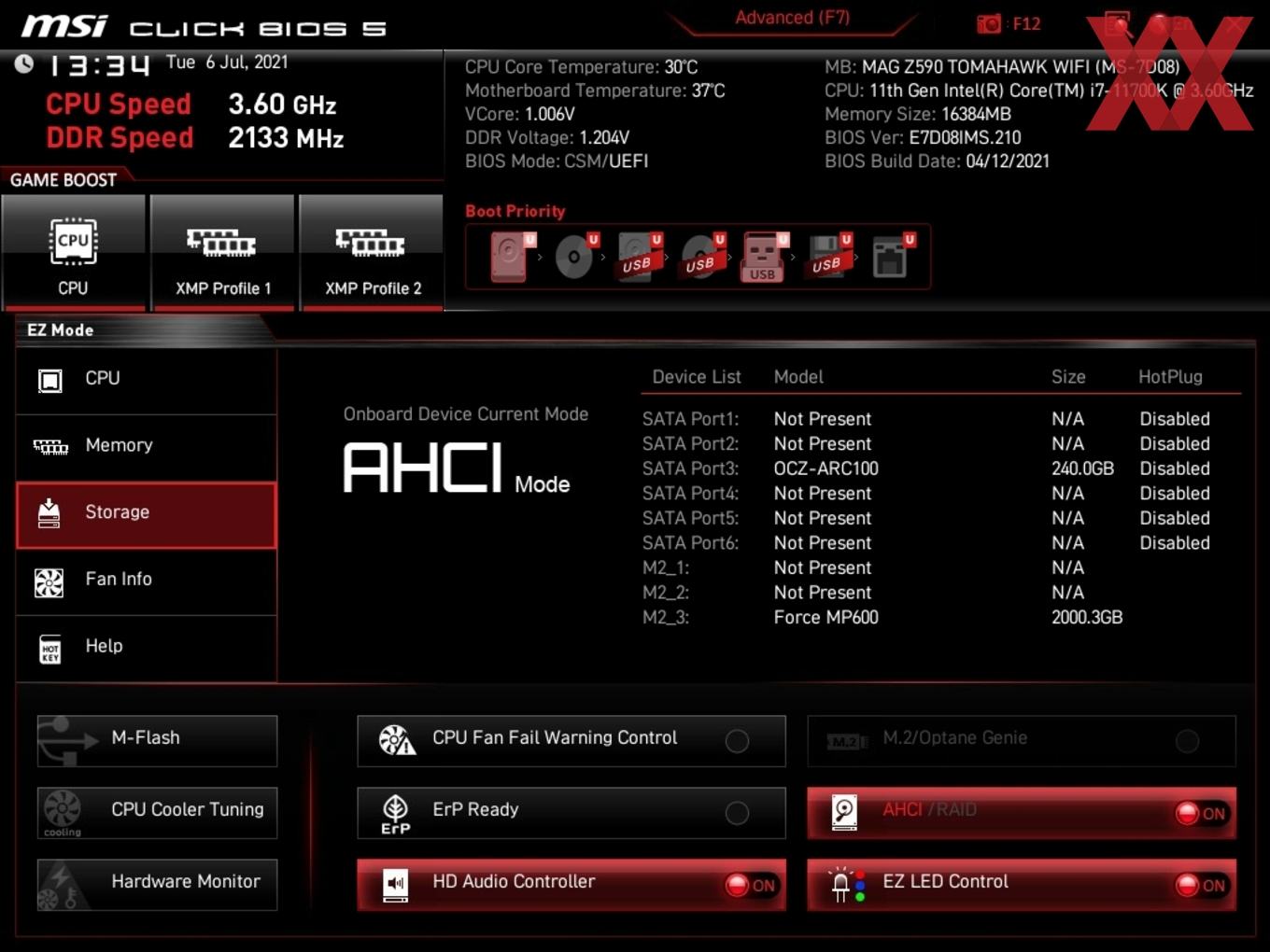Click the HotPlug column header
This screenshot has height=952, width=1270.
[1170, 377]
